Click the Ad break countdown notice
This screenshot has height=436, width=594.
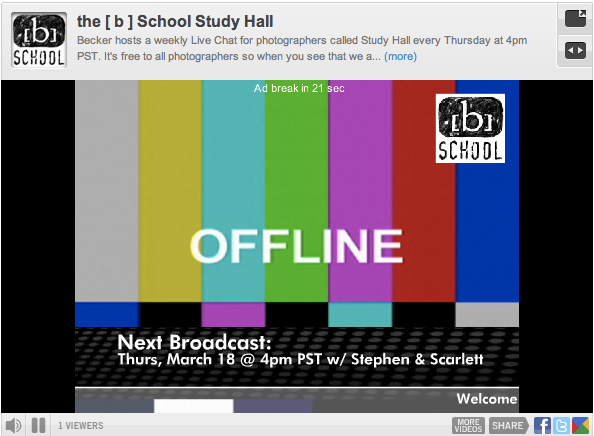(x=299, y=88)
